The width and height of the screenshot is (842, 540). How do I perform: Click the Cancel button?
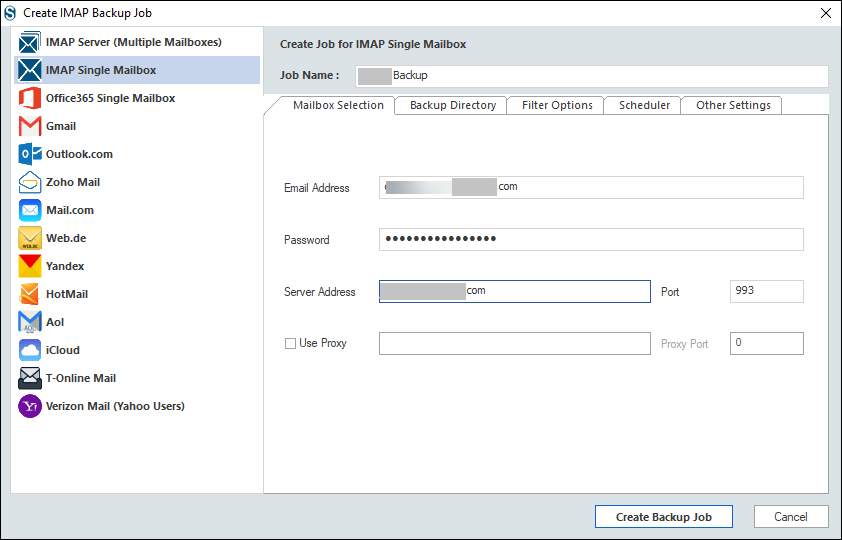[790, 517]
